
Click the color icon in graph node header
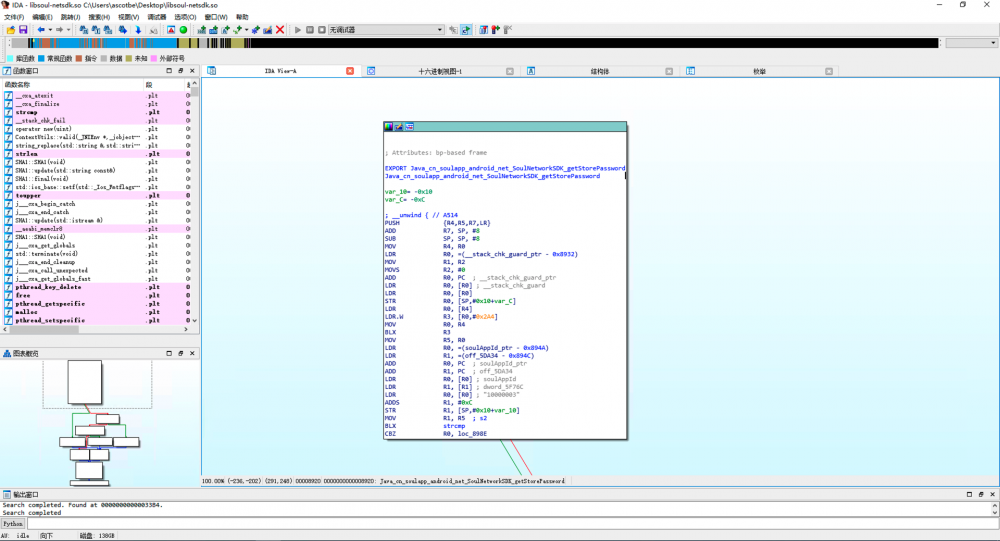pos(390,127)
